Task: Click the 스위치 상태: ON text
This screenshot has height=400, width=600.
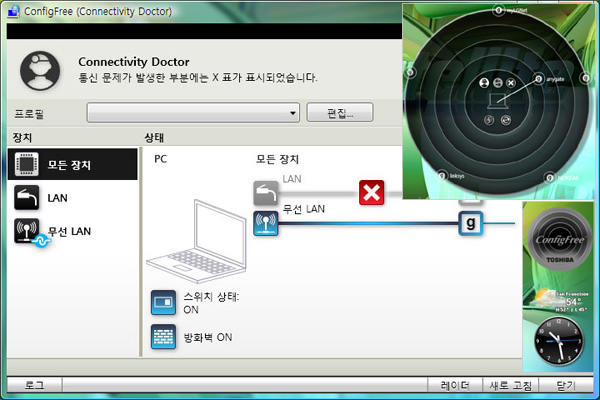Action: pos(211,303)
